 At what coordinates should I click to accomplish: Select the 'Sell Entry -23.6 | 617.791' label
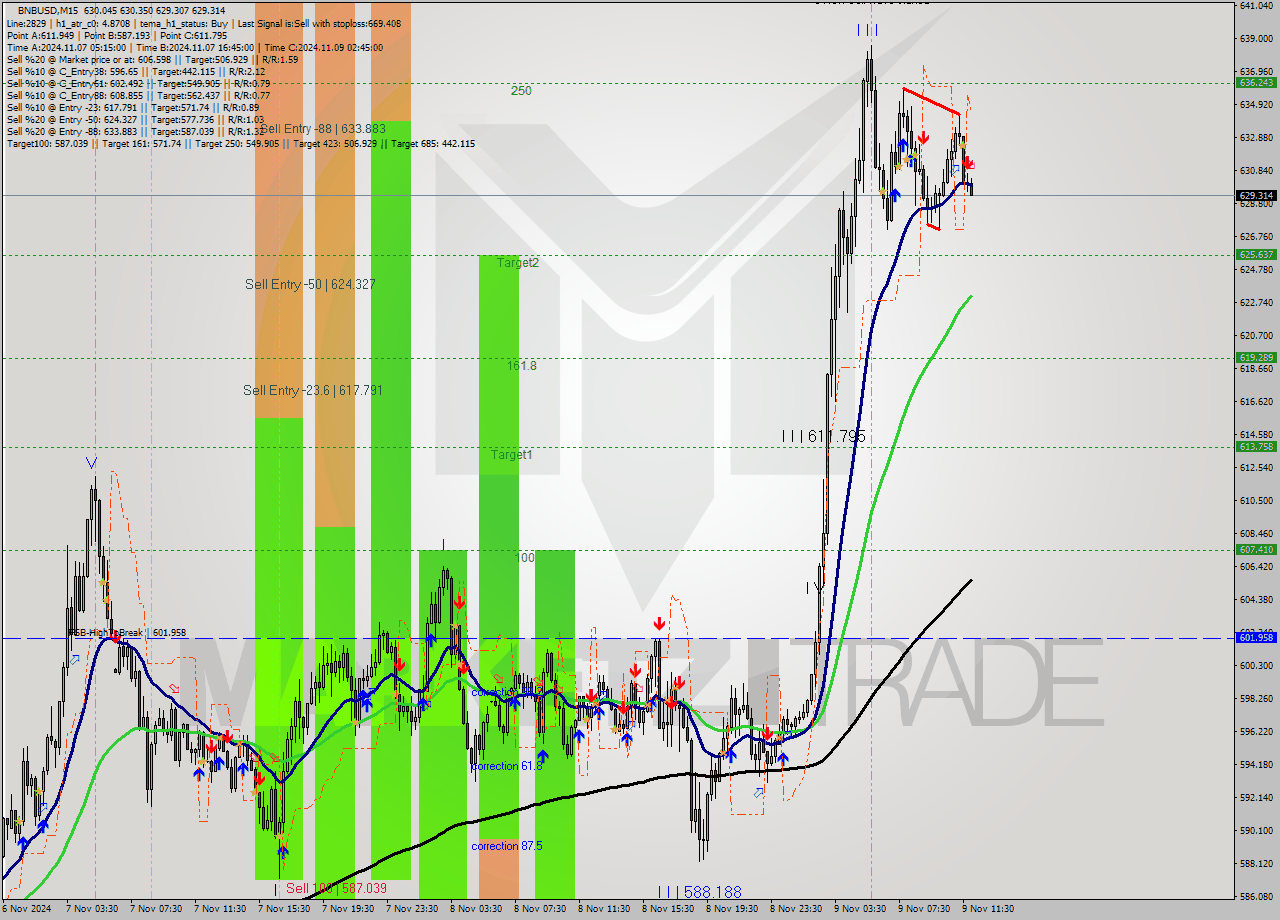[312, 390]
